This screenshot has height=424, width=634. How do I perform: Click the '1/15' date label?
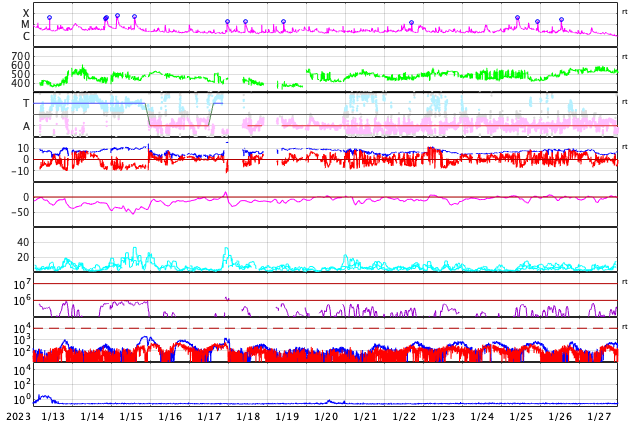[x=131, y=417]
